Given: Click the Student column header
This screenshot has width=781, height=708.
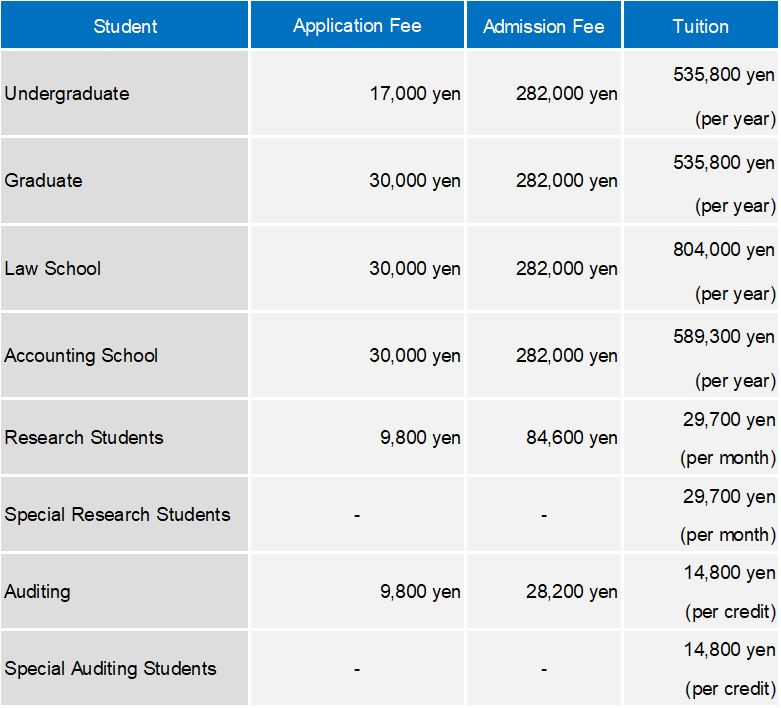Looking at the screenshot, I should tap(125, 26).
